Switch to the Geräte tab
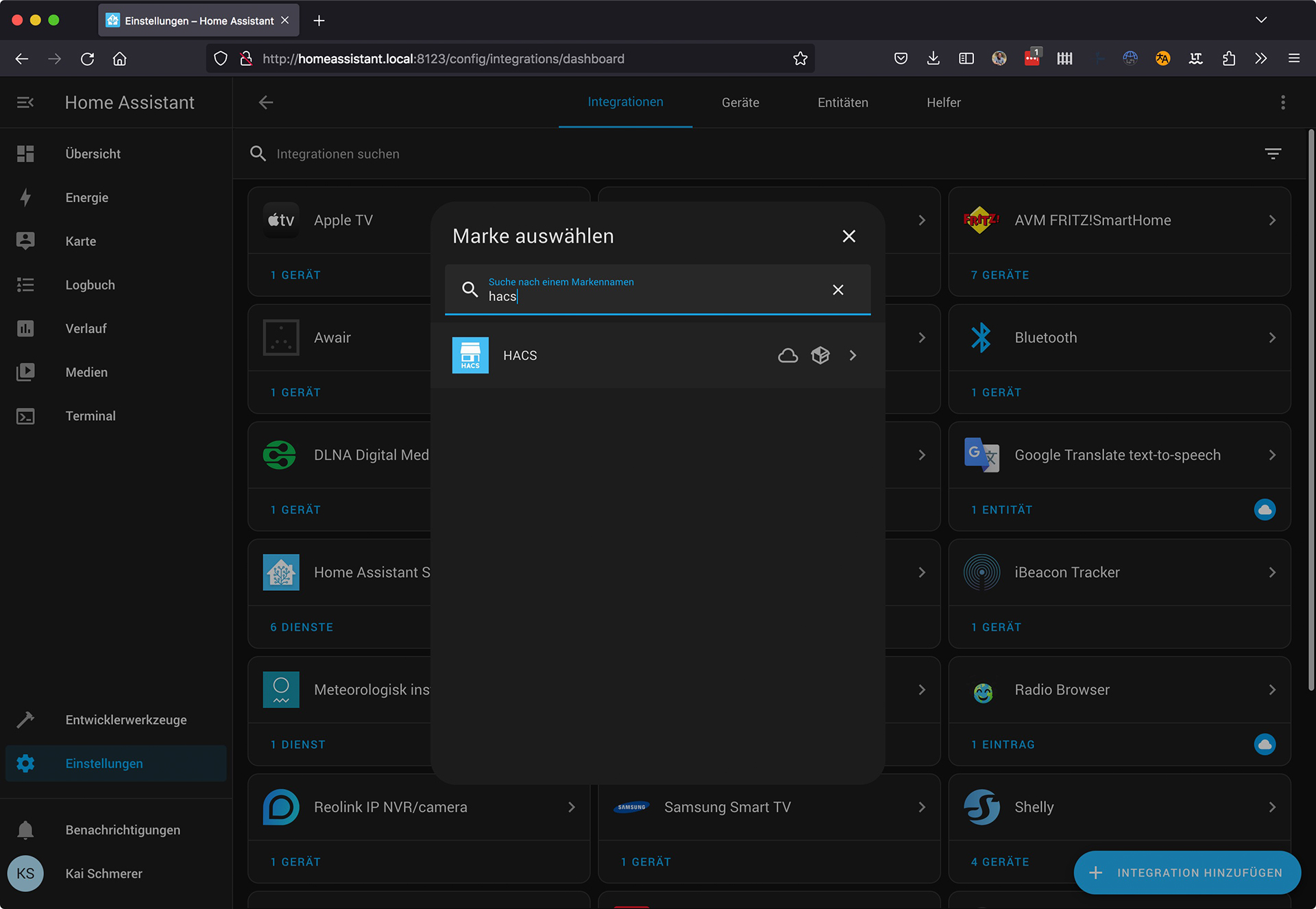The width and height of the screenshot is (1316, 909). tap(740, 103)
